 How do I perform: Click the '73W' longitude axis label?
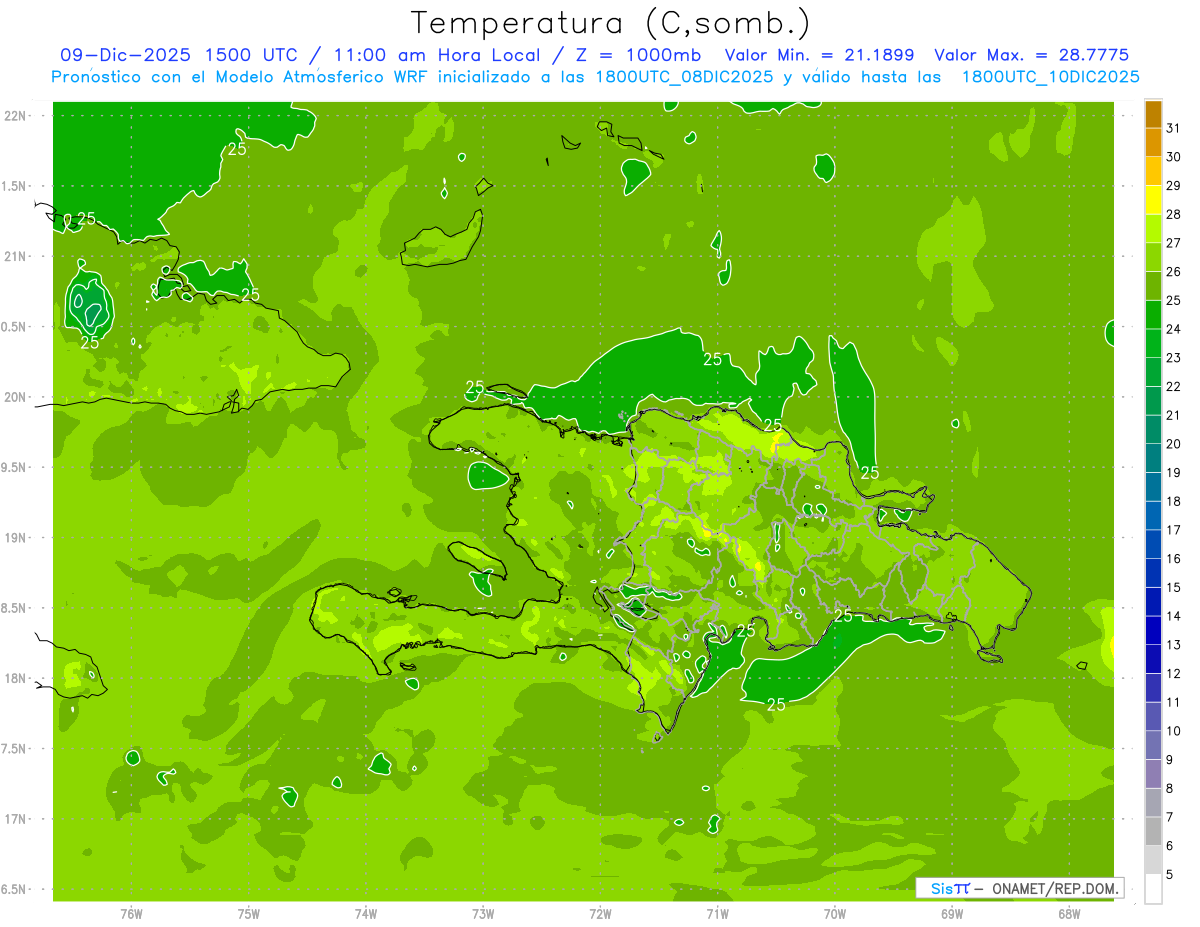[x=483, y=914]
